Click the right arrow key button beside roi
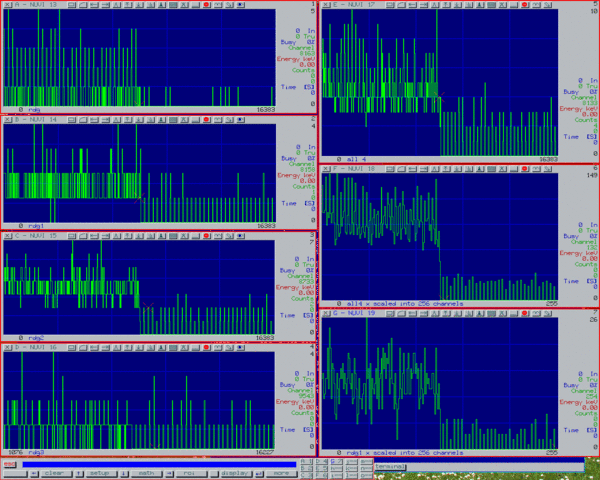600x480 pixels. click(169, 473)
